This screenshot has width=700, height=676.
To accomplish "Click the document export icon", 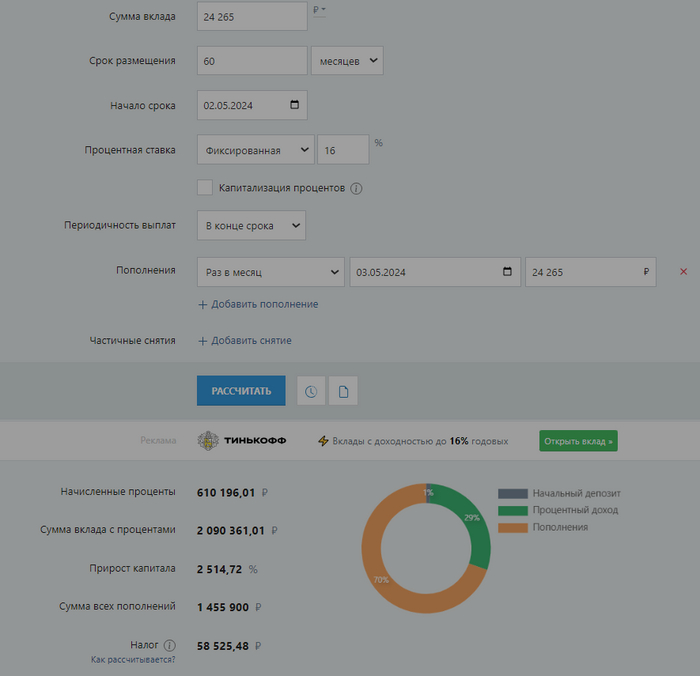I will tap(343, 391).
